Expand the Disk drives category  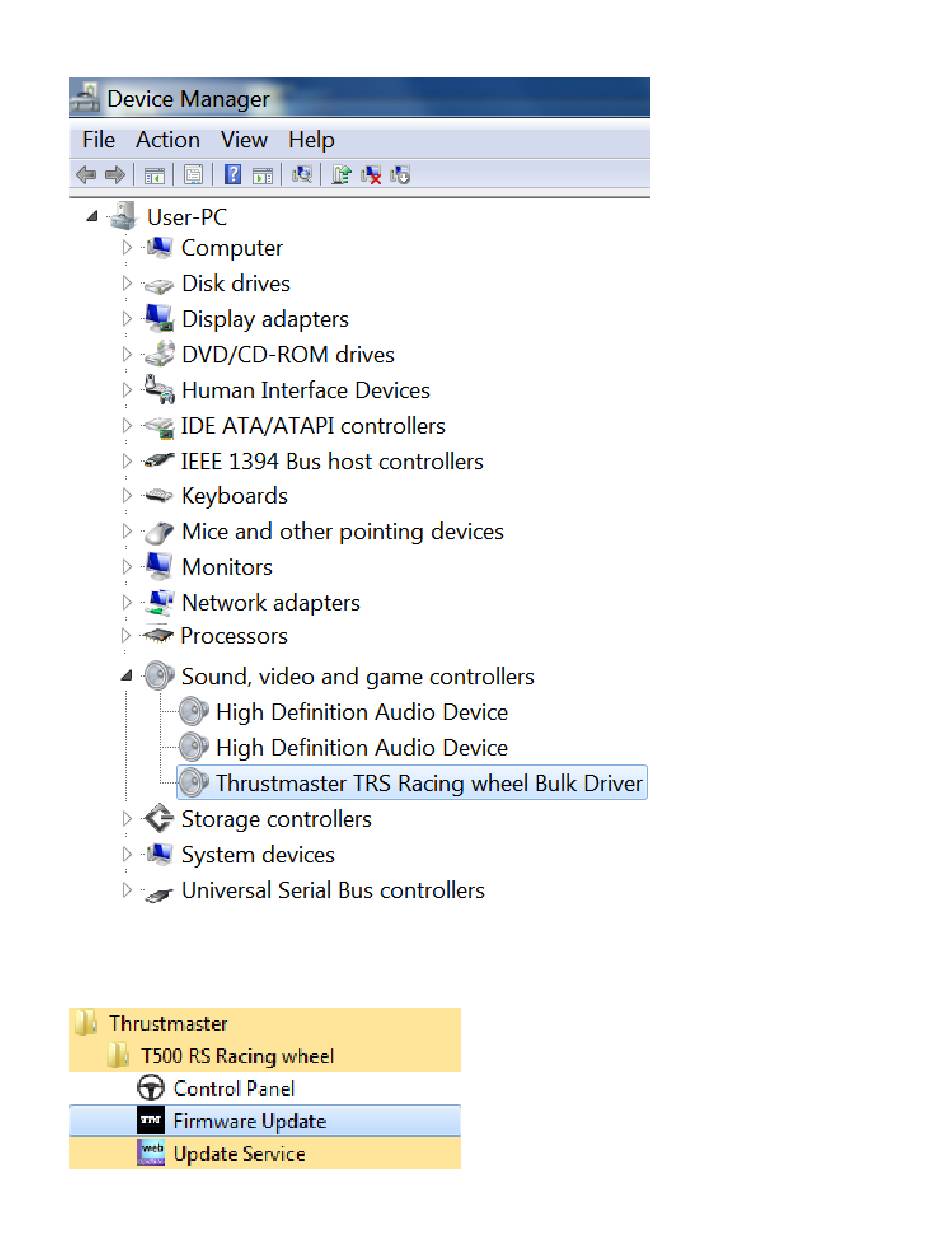(127, 283)
